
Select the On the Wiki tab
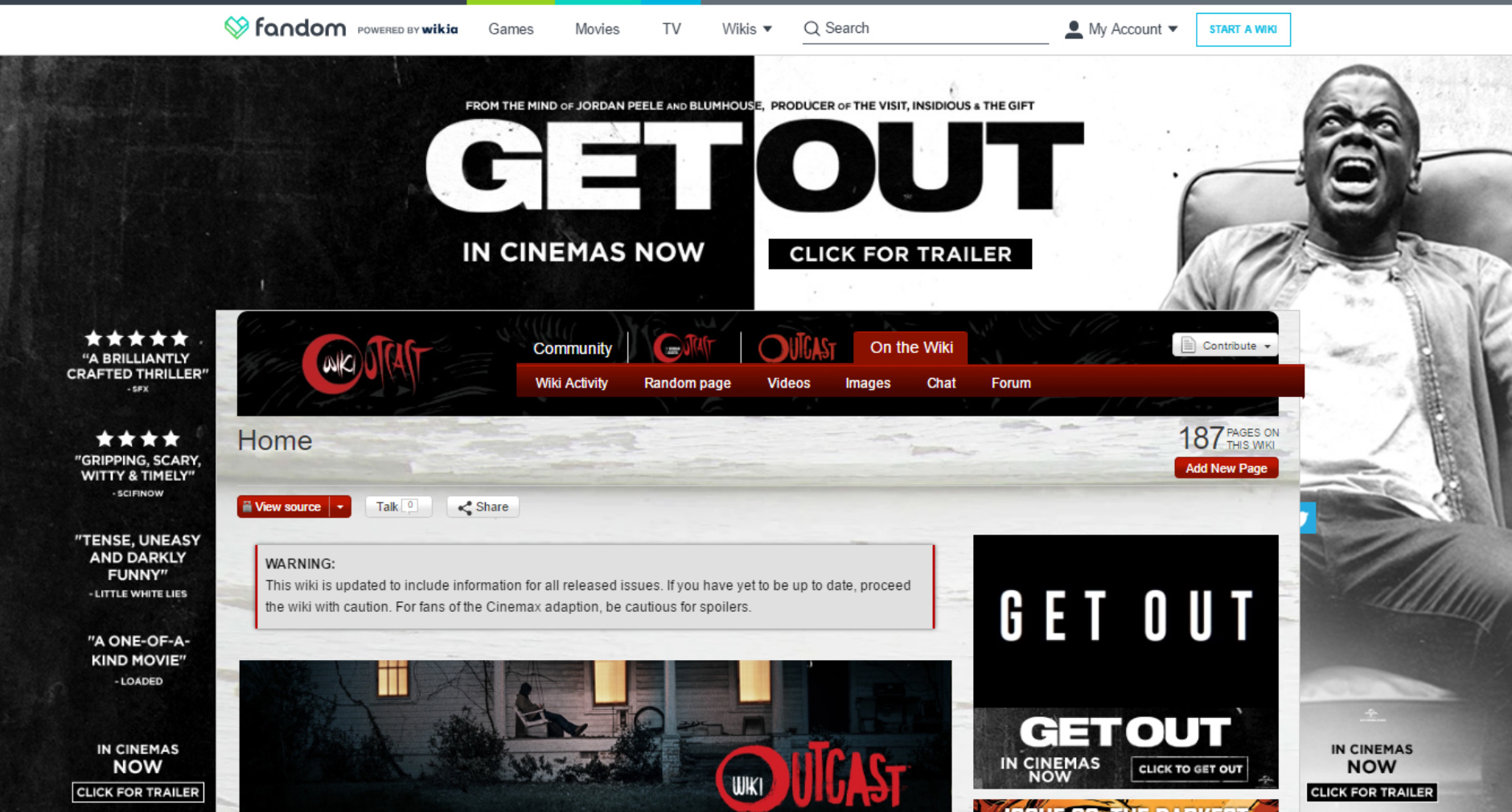911,347
